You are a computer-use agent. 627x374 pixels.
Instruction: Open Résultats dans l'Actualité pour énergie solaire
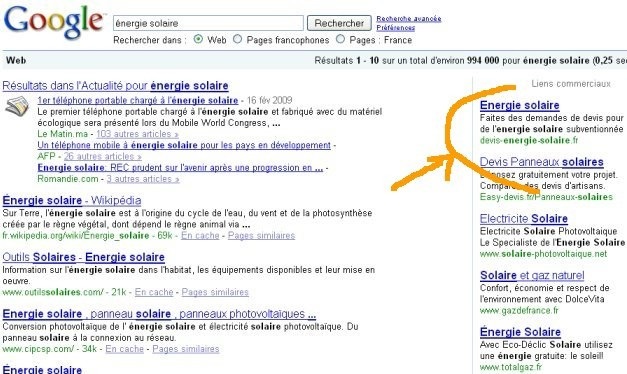tap(115, 86)
